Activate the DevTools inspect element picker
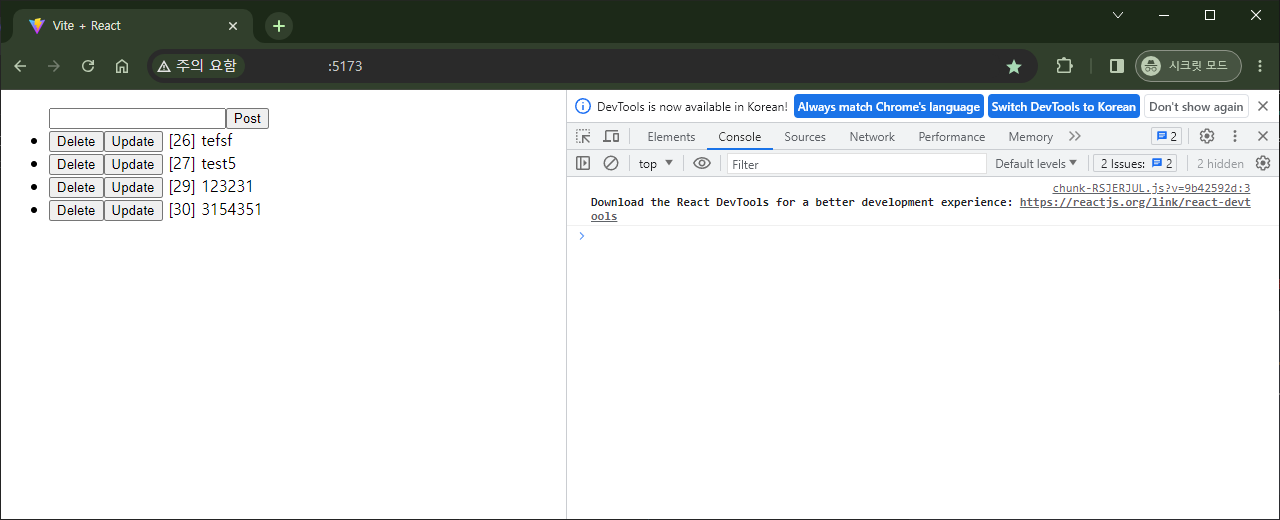Screen dimensions: 1280x520 pyautogui.click(x=583, y=136)
